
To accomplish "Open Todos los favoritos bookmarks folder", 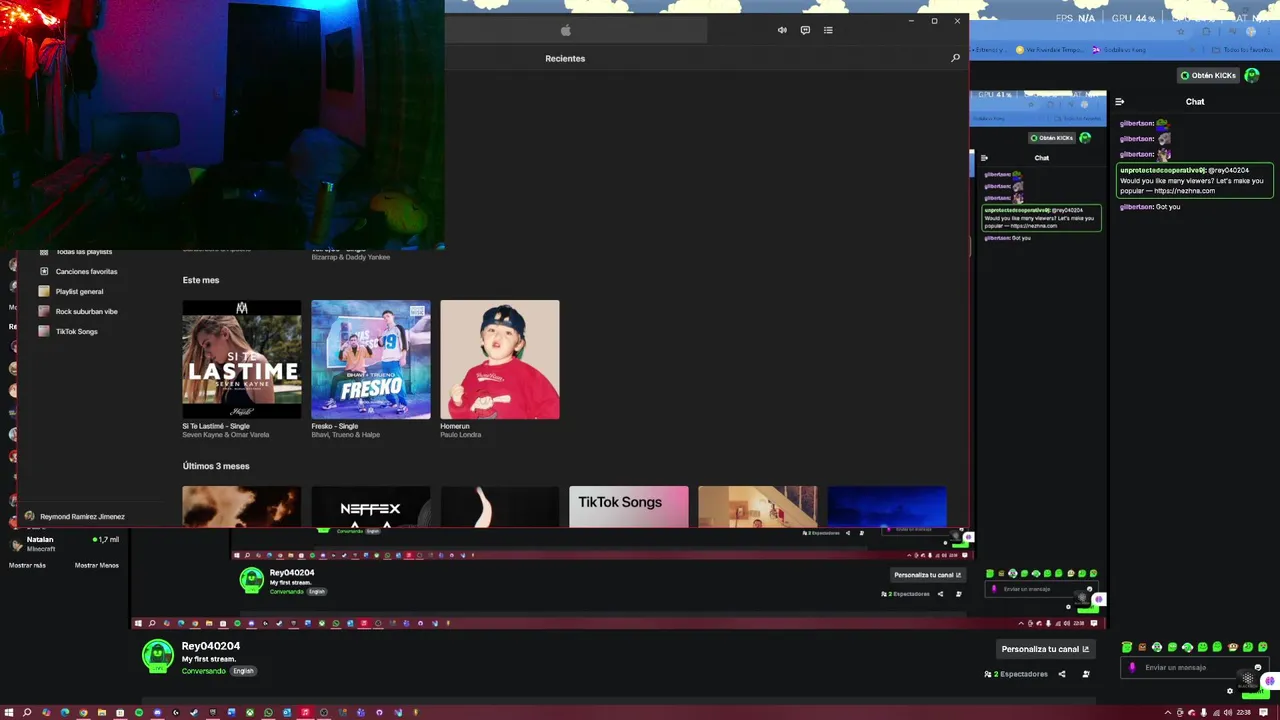I will pos(1243,49).
